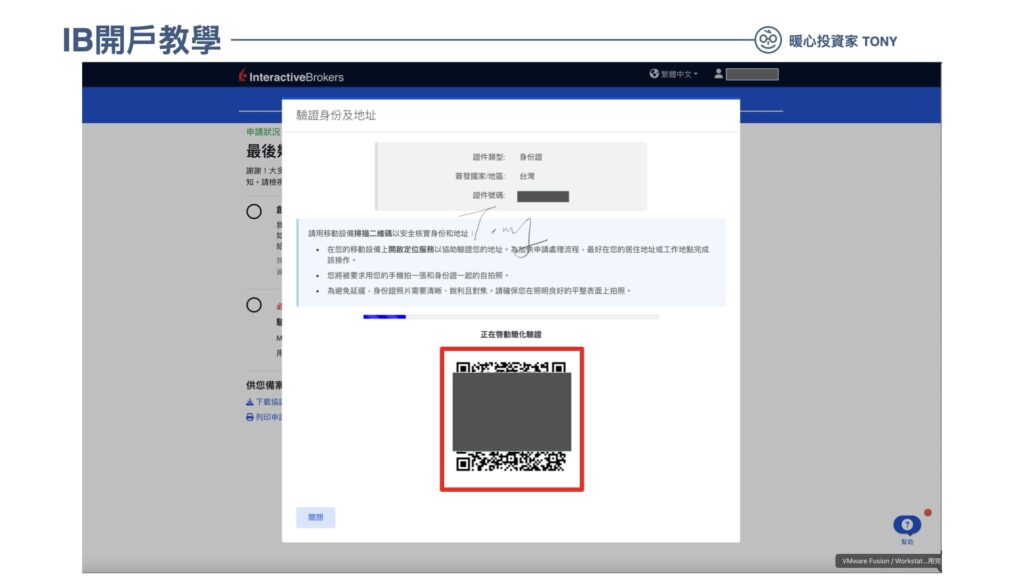
Task: Click the 掃描二維碼 bold instruction text
Action: coord(373,233)
